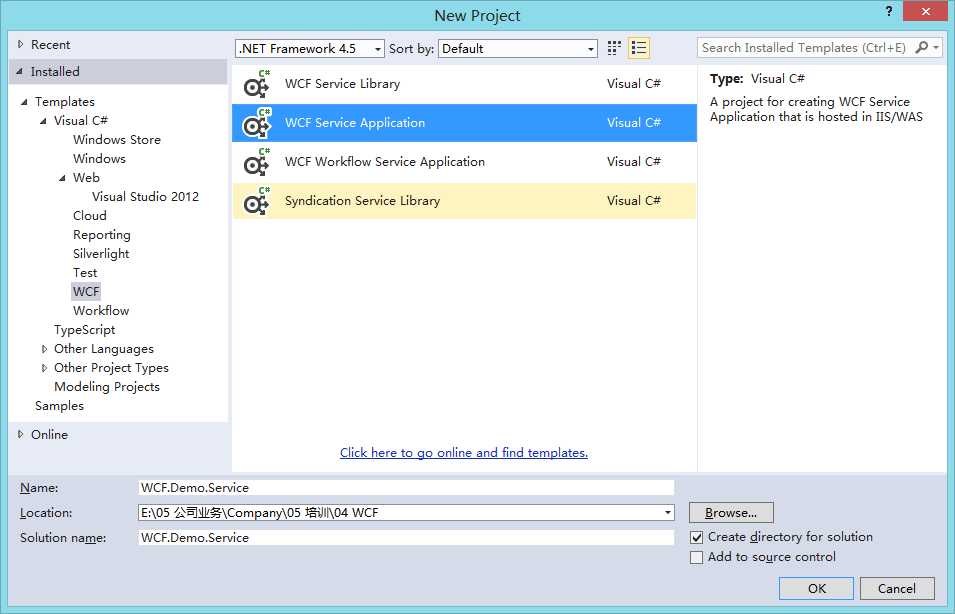The height and width of the screenshot is (614, 955).
Task: Click the Search Installed Templates box
Action: [x=805, y=48]
